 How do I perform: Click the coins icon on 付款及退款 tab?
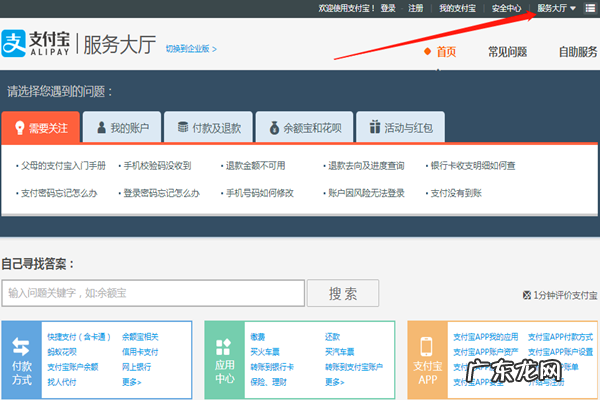[183, 127]
